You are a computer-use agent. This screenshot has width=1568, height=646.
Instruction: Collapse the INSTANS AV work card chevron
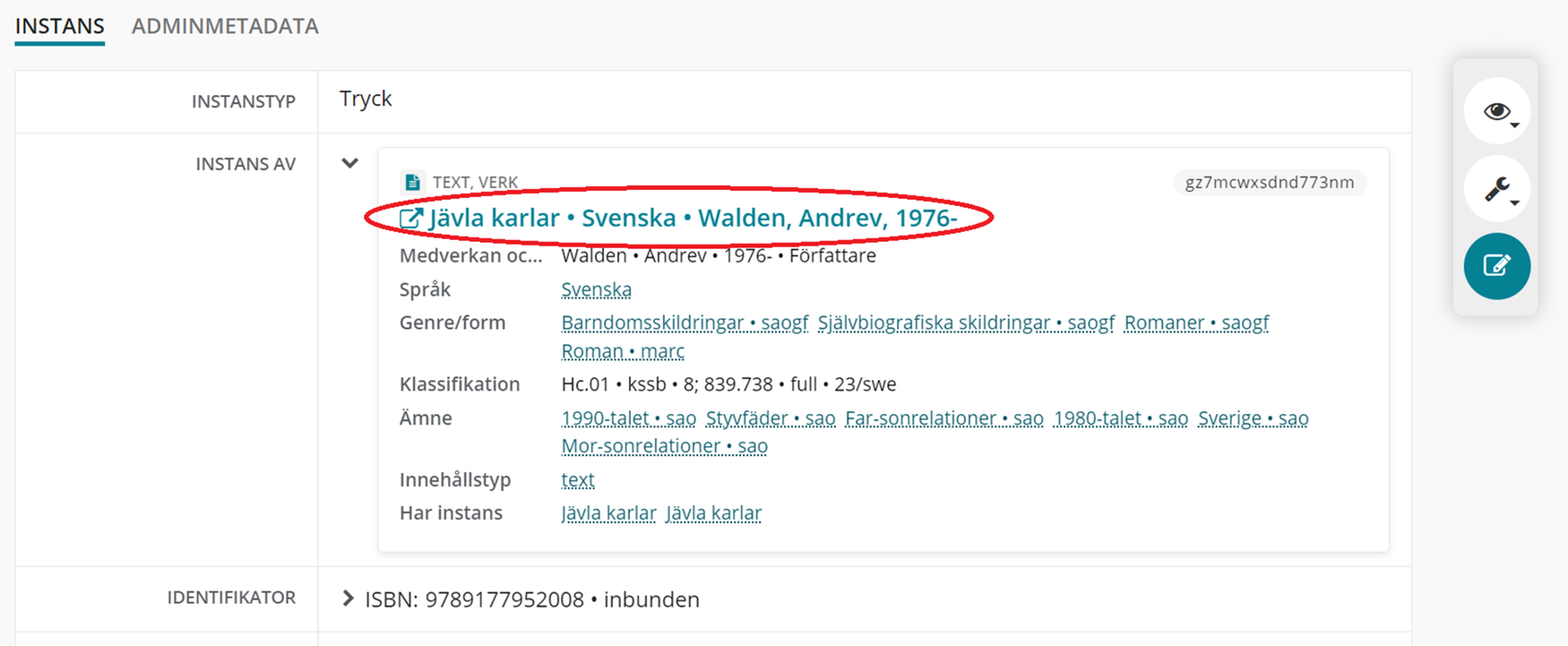(349, 163)
